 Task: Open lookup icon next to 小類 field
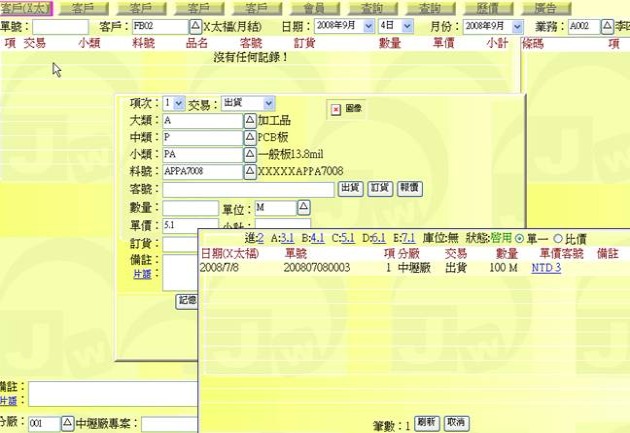[x=250, y=155]
